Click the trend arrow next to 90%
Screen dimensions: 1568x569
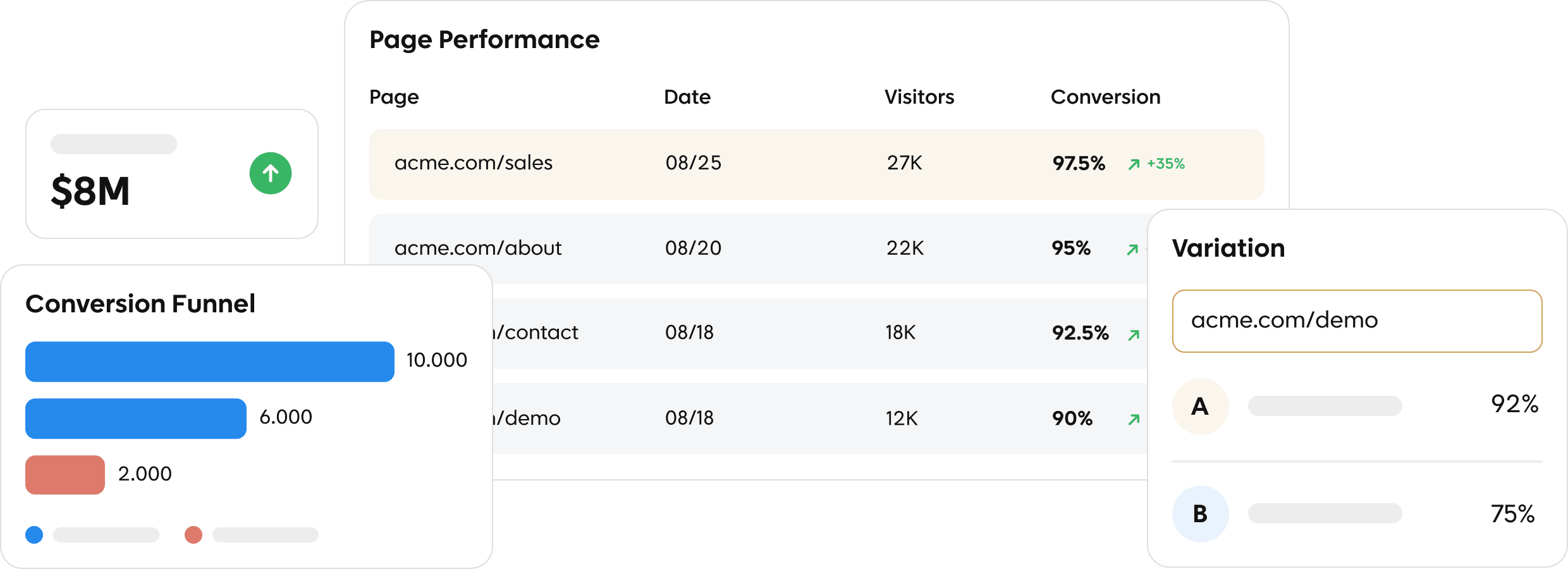click(x=1134, y=419)
